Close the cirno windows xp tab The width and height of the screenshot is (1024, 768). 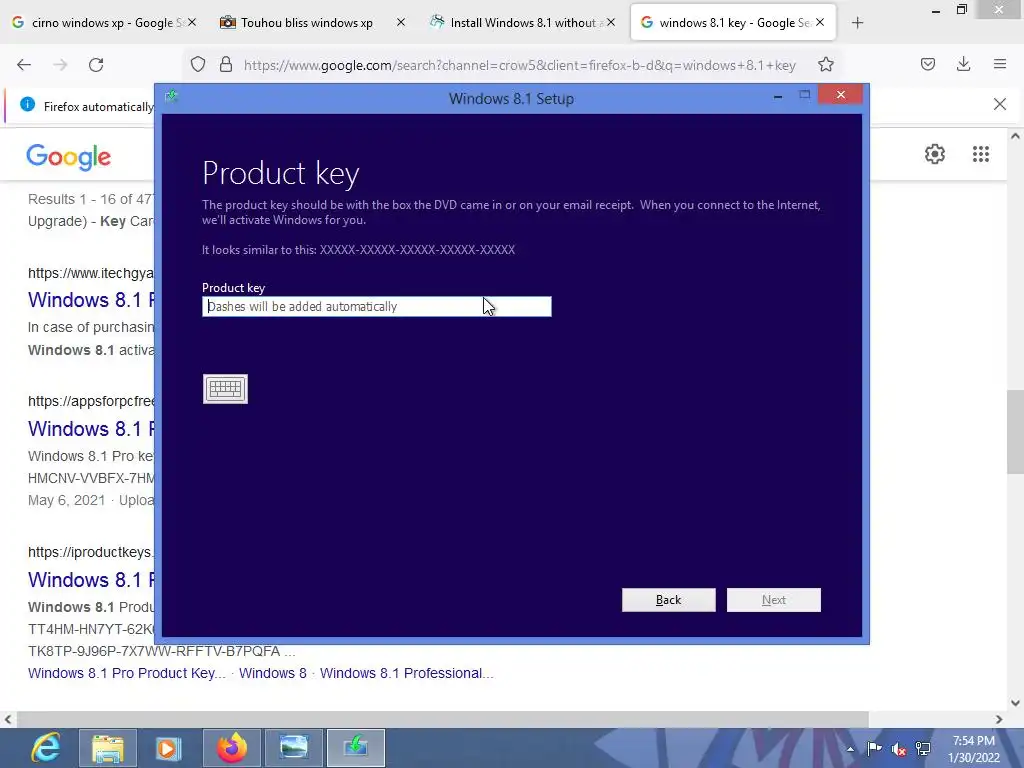tap(191, 23)
